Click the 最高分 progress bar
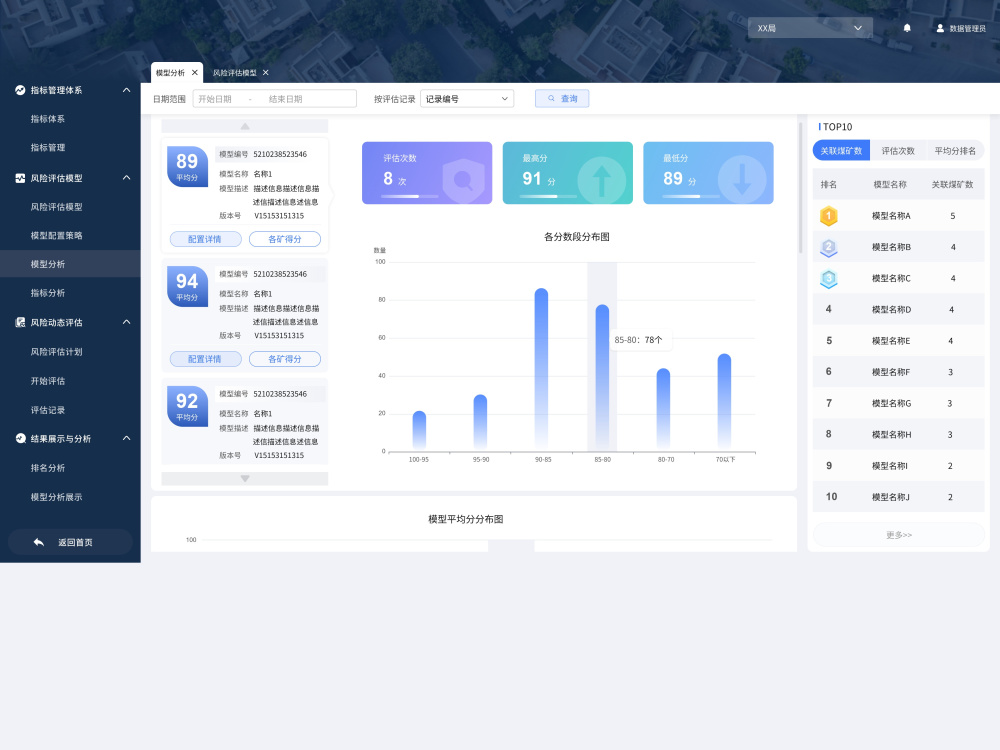The height and width of the screenshot is (750, 1000). (x=548, y=196)
